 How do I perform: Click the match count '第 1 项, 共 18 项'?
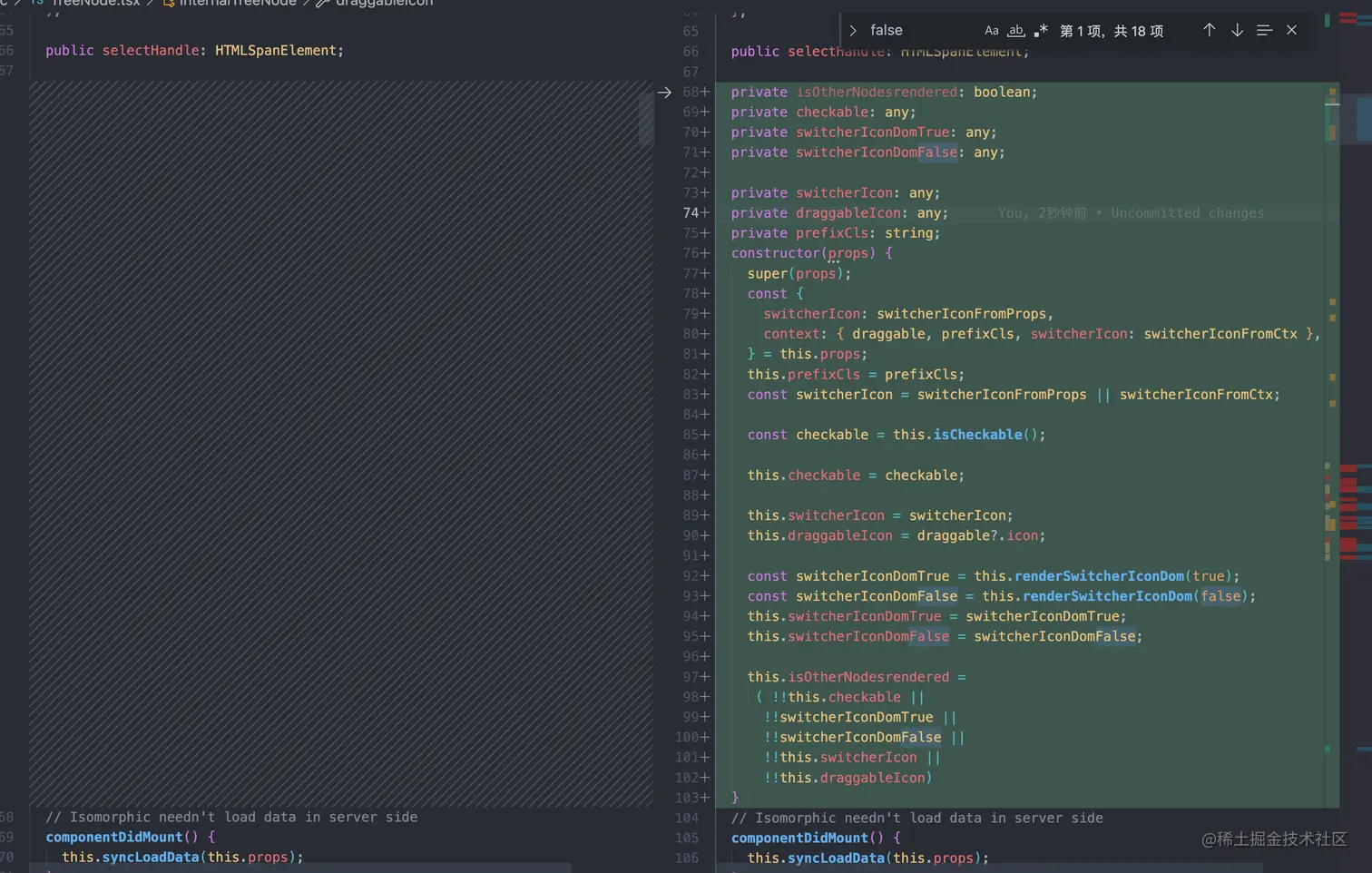point(1112,31)
